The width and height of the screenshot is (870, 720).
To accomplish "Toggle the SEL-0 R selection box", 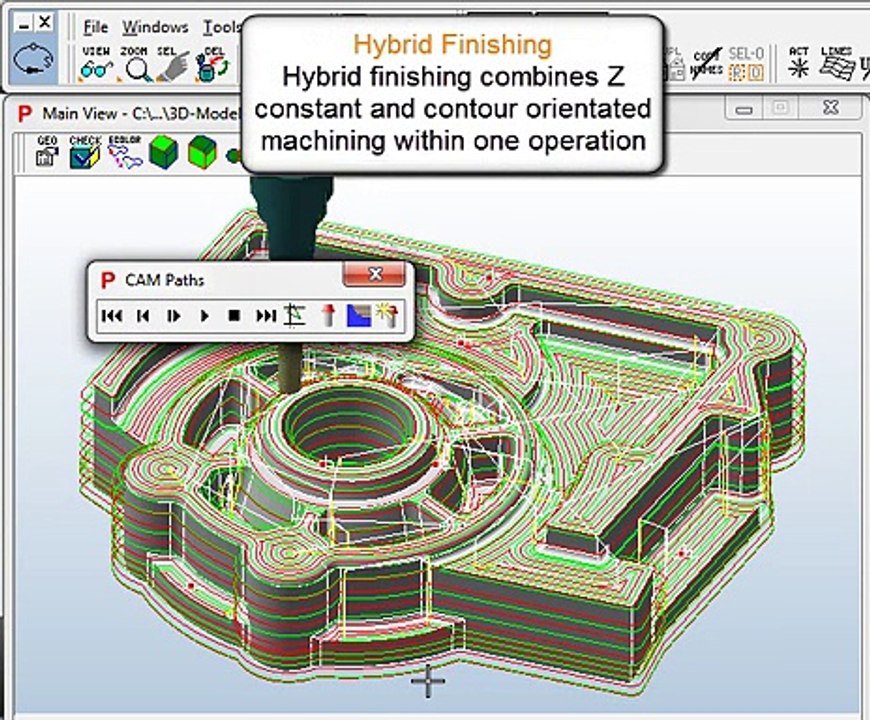I will [737, 73].
